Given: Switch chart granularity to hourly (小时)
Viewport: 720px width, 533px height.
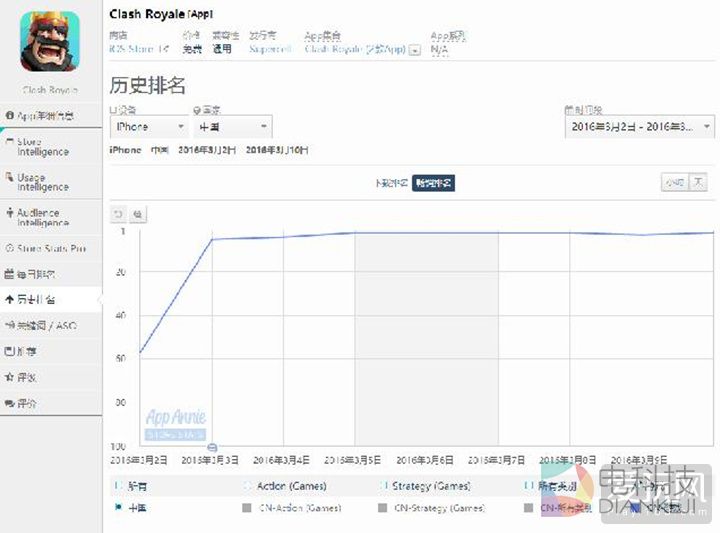Looking at the screenshot, I should pyautogui.click(x=675, y=183).
